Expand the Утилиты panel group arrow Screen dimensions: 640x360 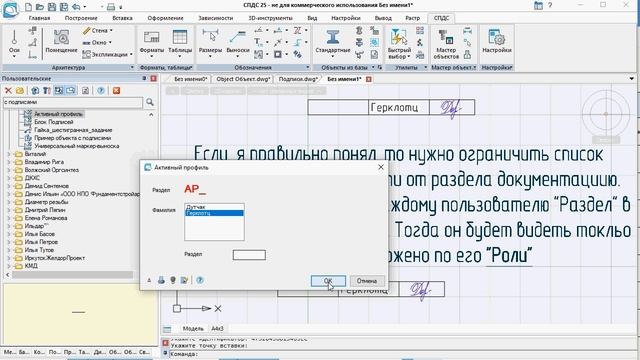pos(425,67)
